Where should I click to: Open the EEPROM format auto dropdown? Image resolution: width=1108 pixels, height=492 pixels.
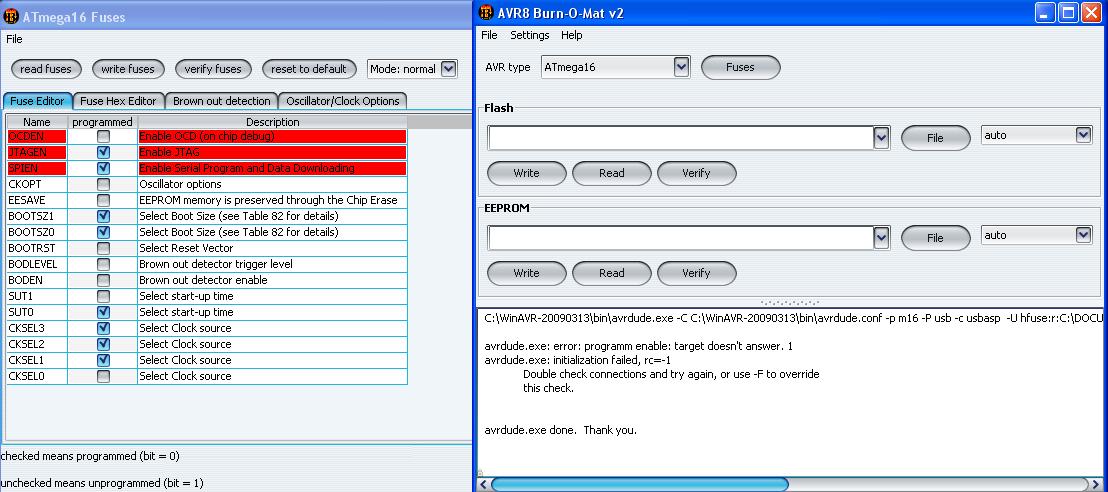click(x=1037, y=235)
